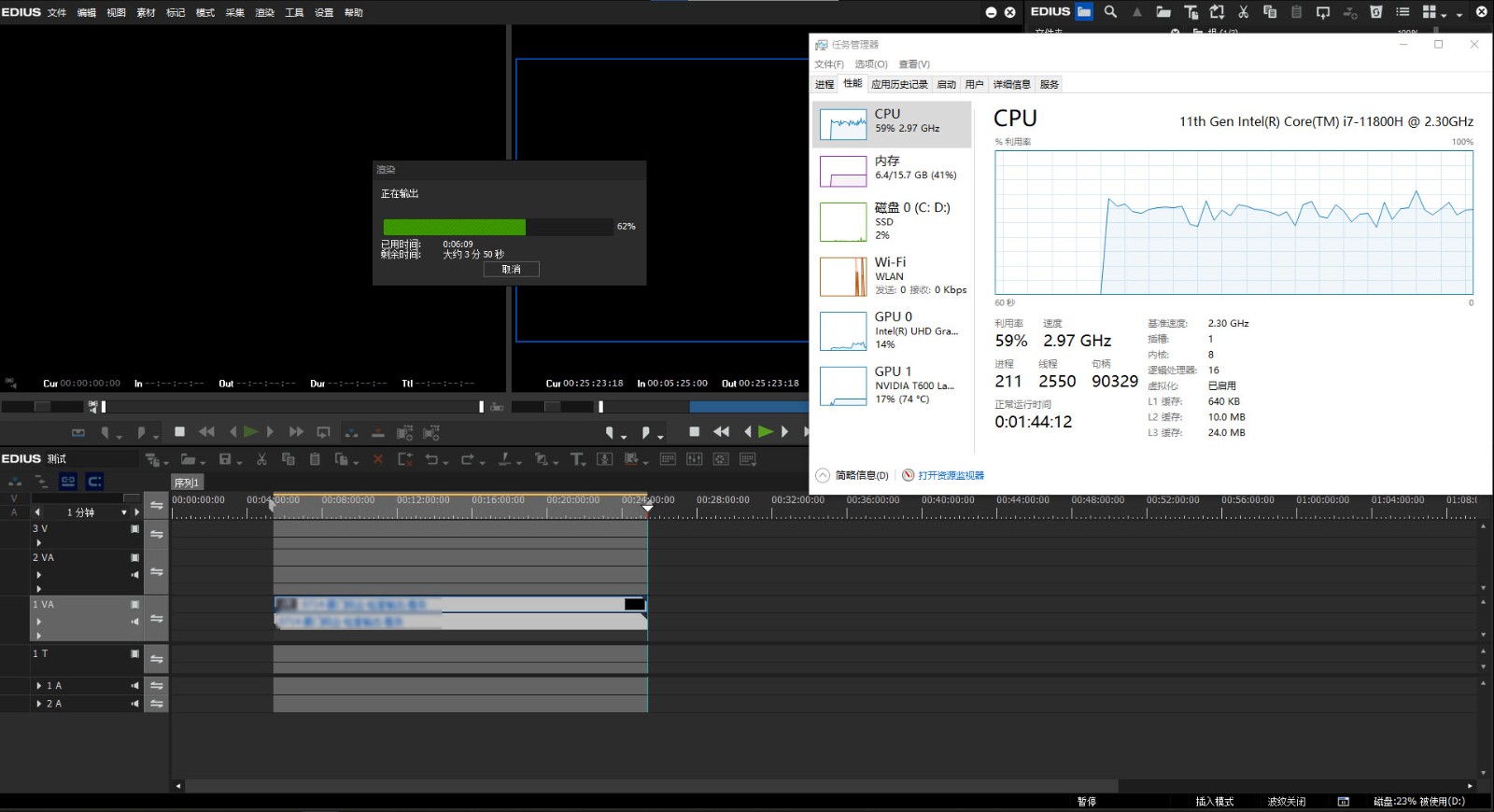Click the Create title T icon
The height and width of the screenshot is (812, 1494).
tap(576, 459)
